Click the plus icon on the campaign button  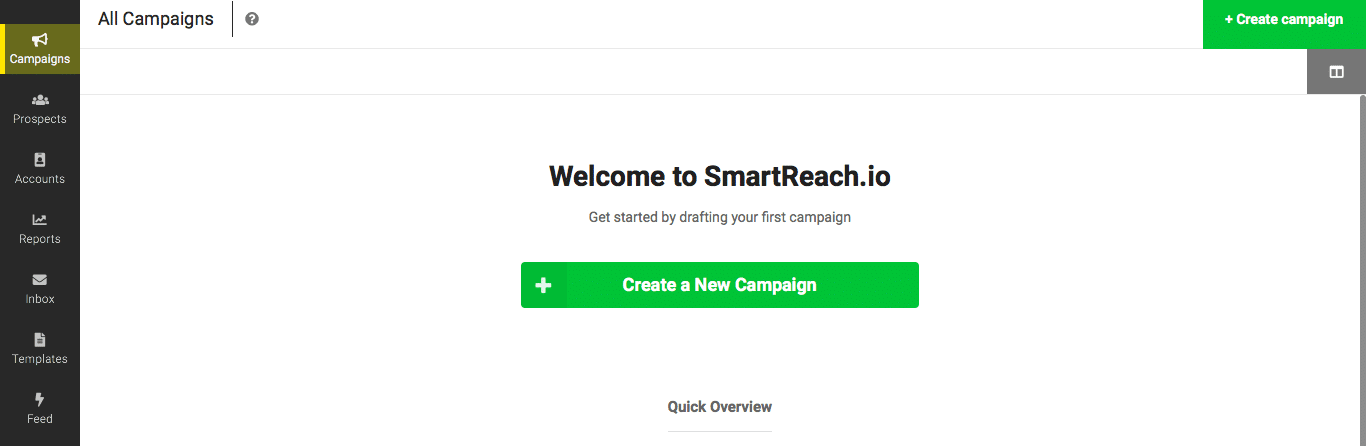pos(543,285)
